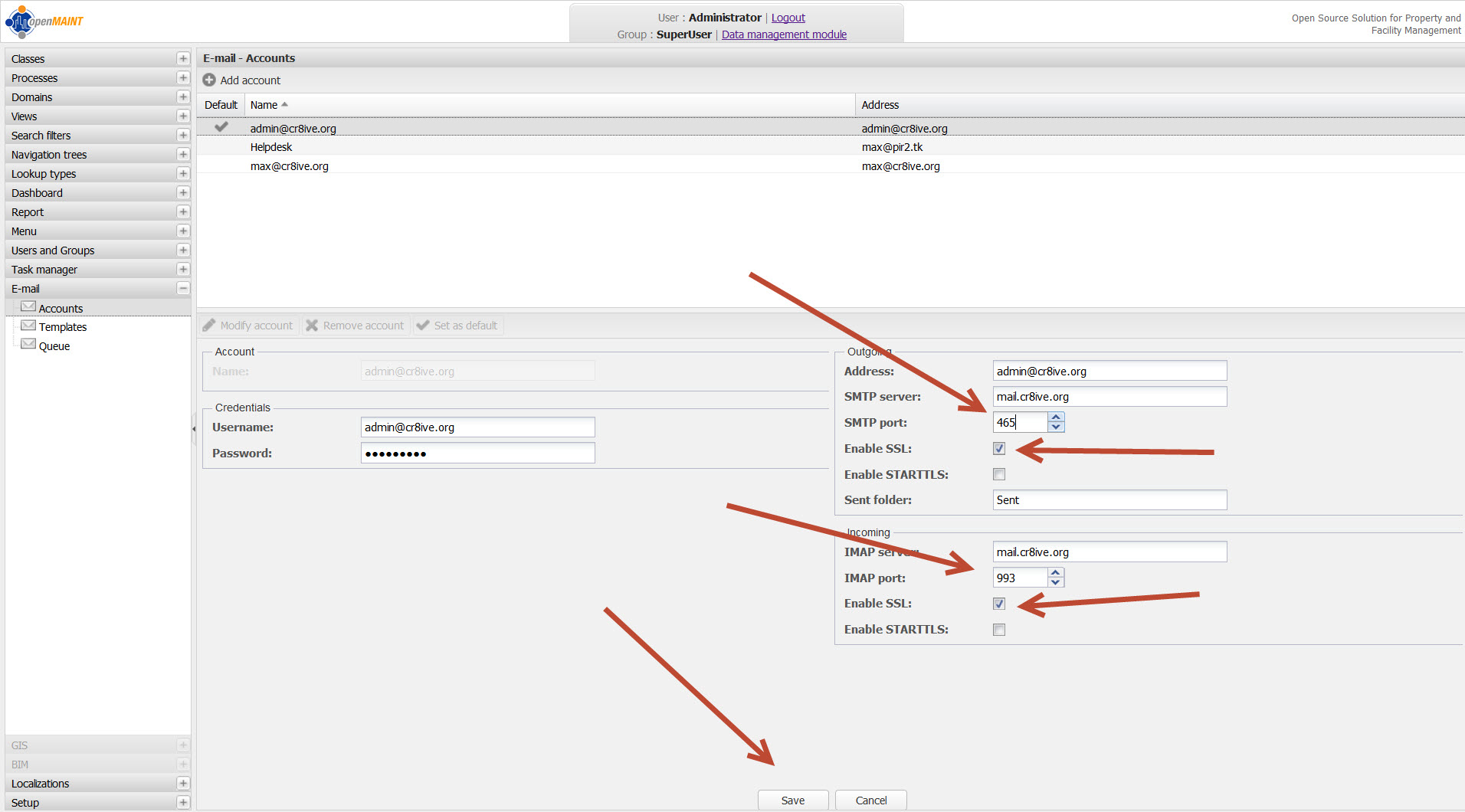Collapse the E-mail sidebar section

pyautogui.click(x=182, y=289)
